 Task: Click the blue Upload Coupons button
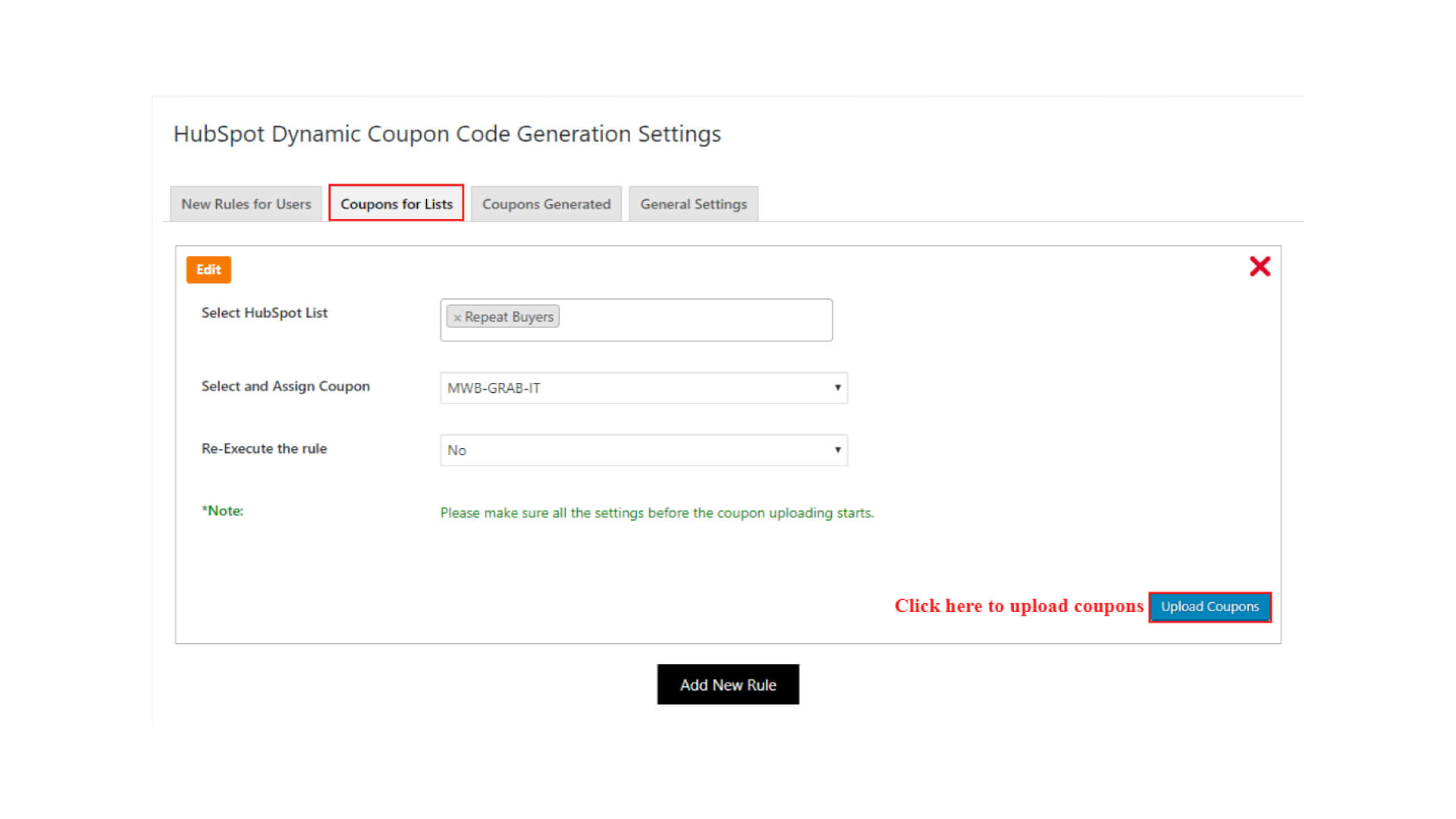1210,607
